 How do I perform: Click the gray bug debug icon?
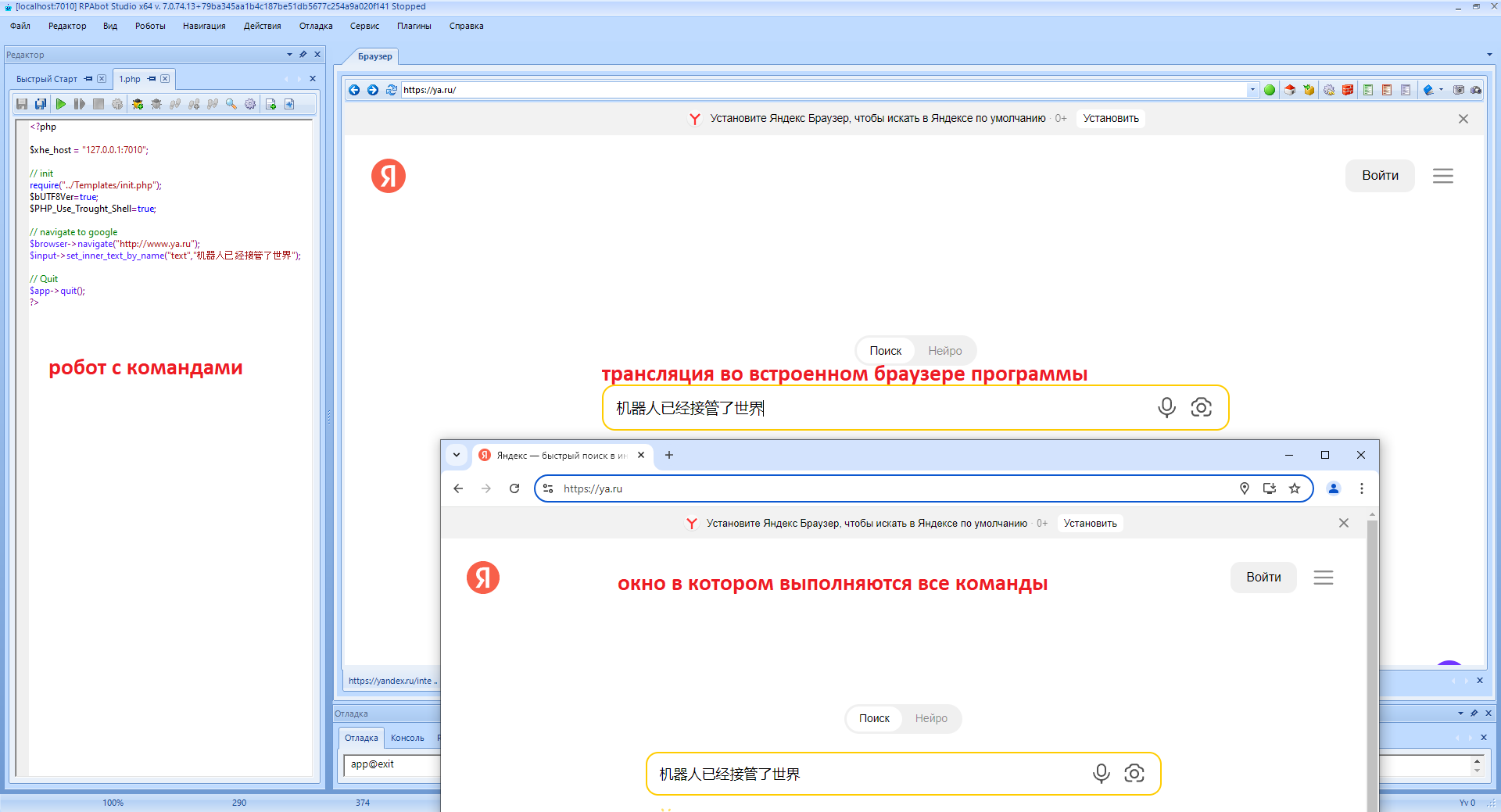click(x=156, y=104)
